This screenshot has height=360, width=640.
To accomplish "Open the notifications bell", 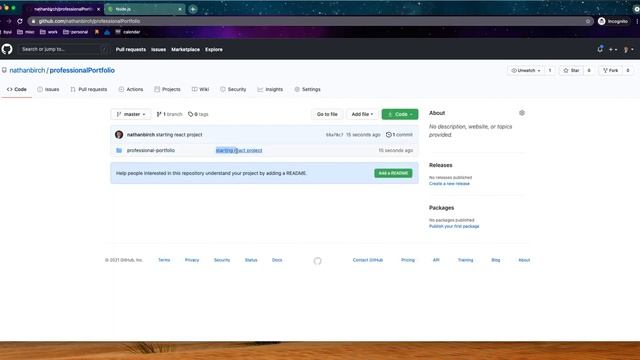I will [x=600, y=49].
